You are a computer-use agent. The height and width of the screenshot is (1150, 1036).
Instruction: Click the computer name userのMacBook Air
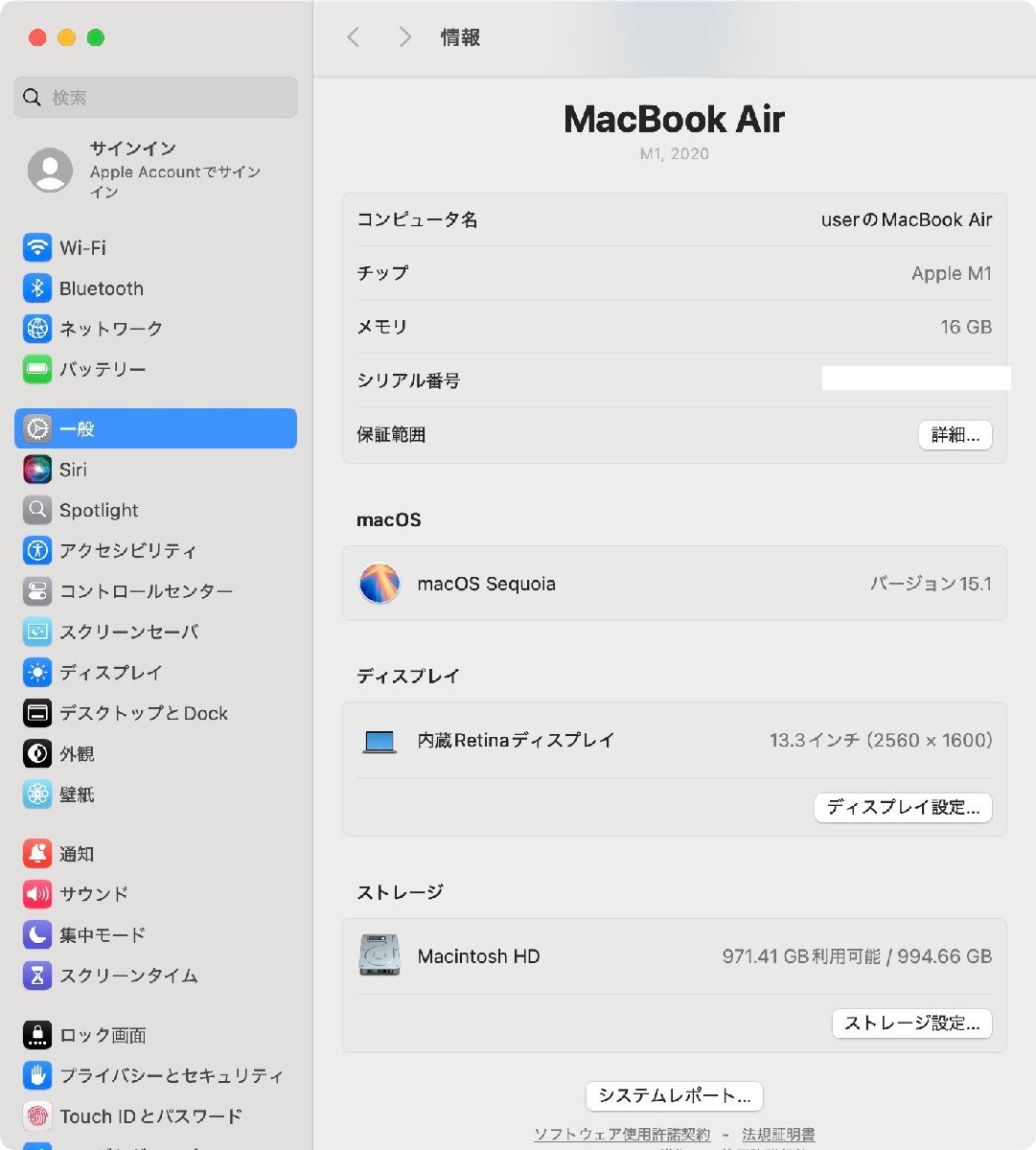tap(907, 219)
